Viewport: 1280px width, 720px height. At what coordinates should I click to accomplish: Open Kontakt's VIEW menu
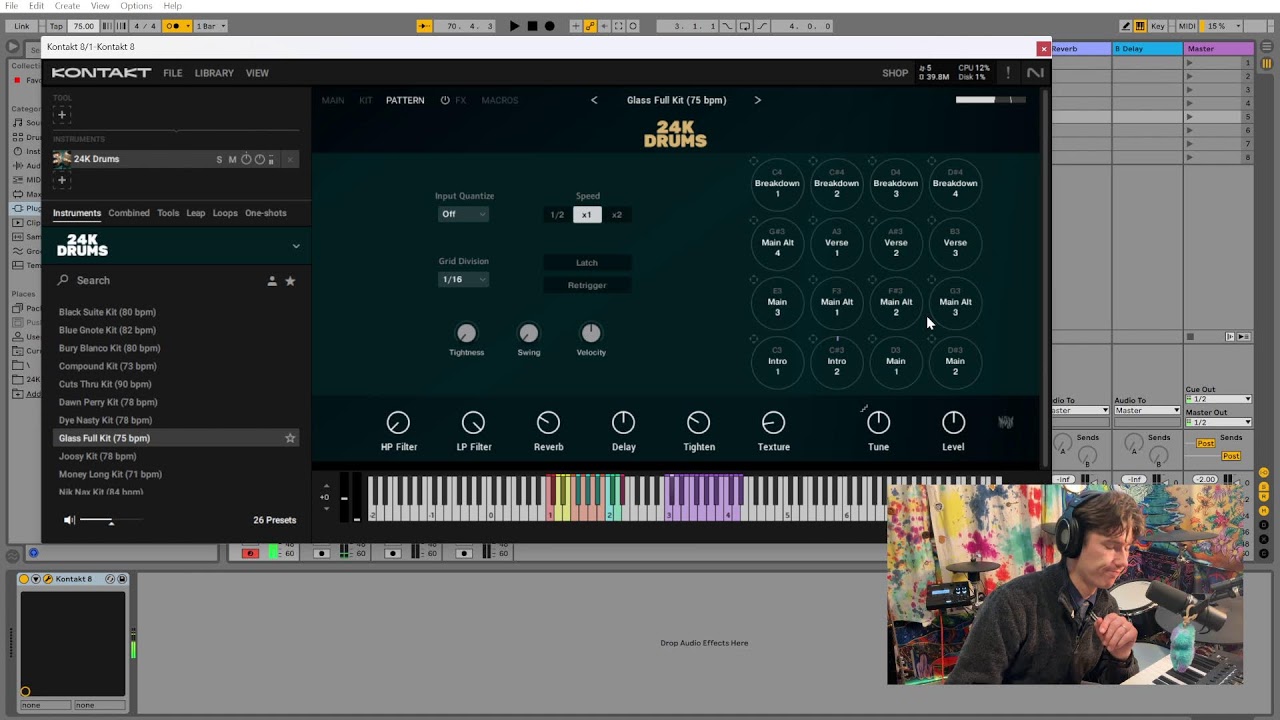tap(257, 73)
